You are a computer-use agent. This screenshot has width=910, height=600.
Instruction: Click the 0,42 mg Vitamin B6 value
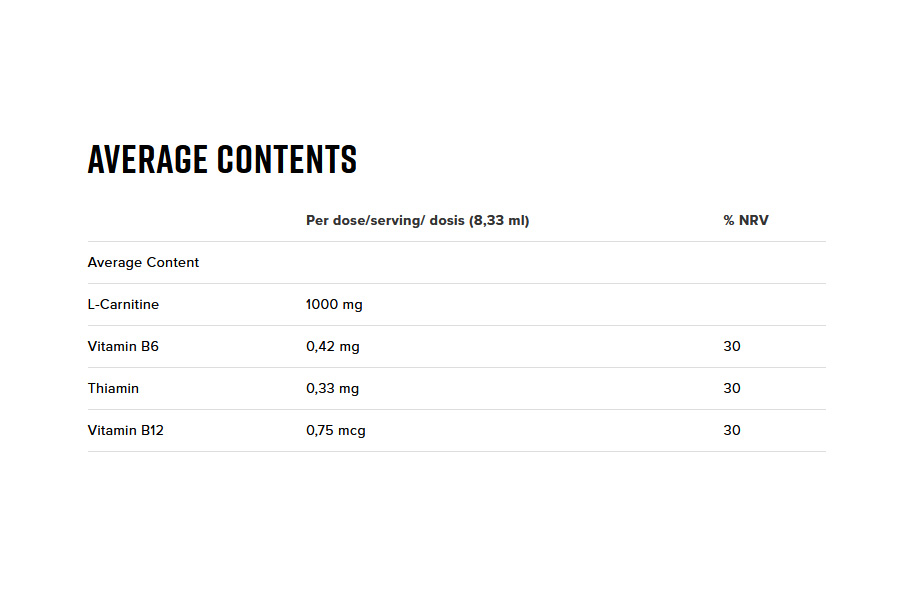(332, 346)
